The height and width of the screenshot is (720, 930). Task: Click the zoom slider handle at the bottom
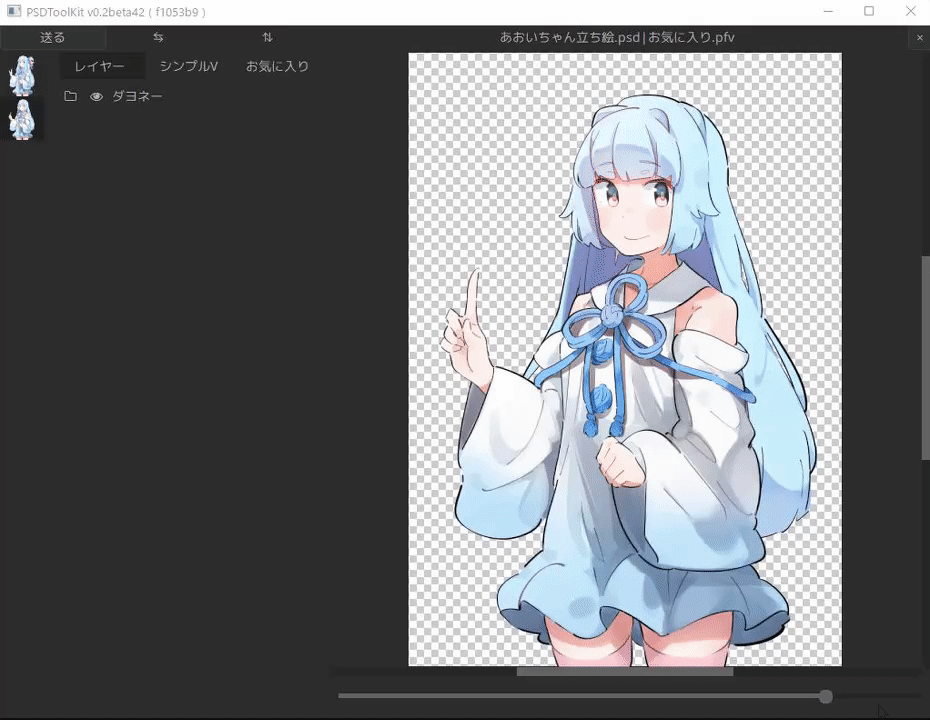(x=825, y=696)
